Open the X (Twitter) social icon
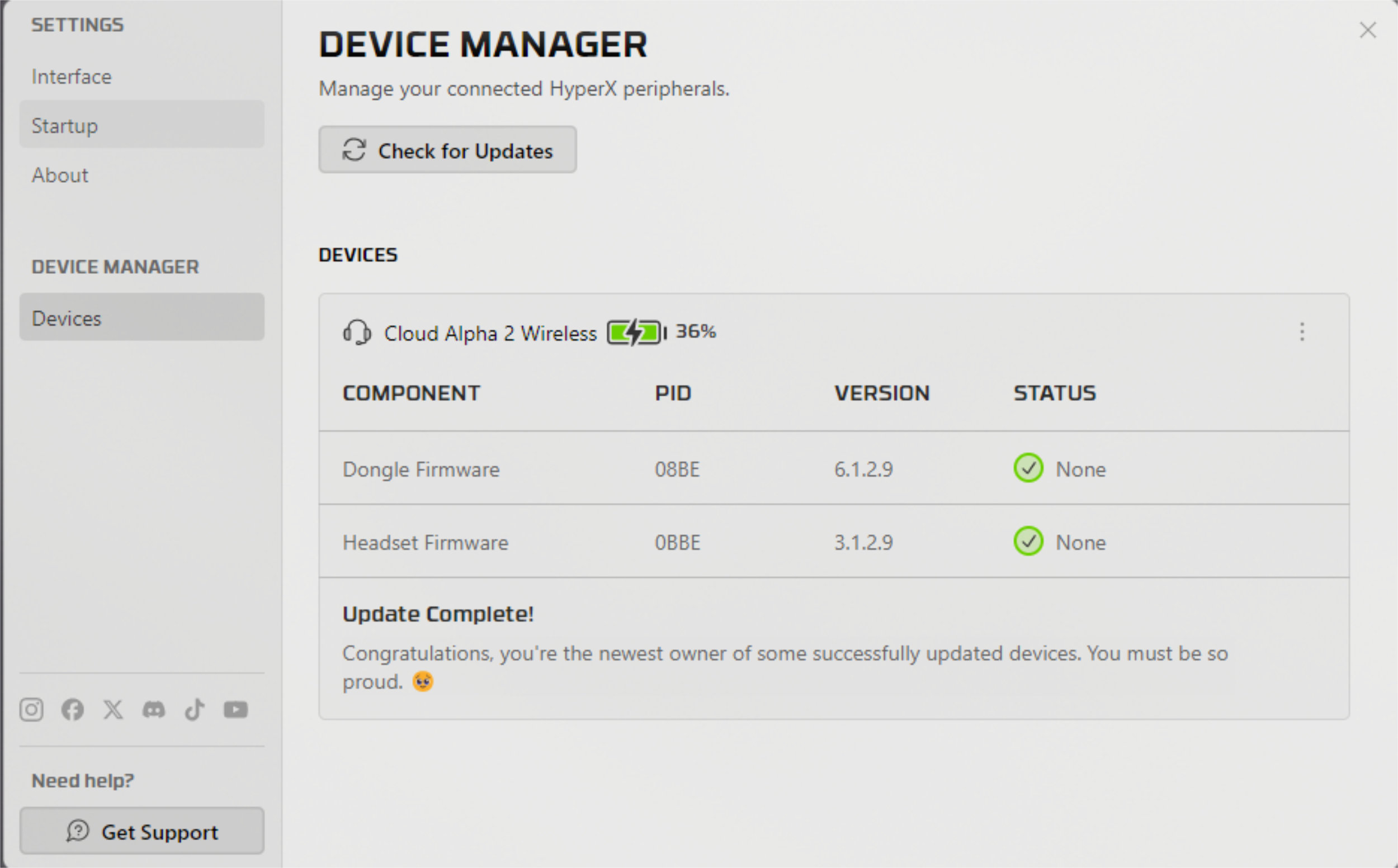The image size is (1398, 868). [113, 710]
